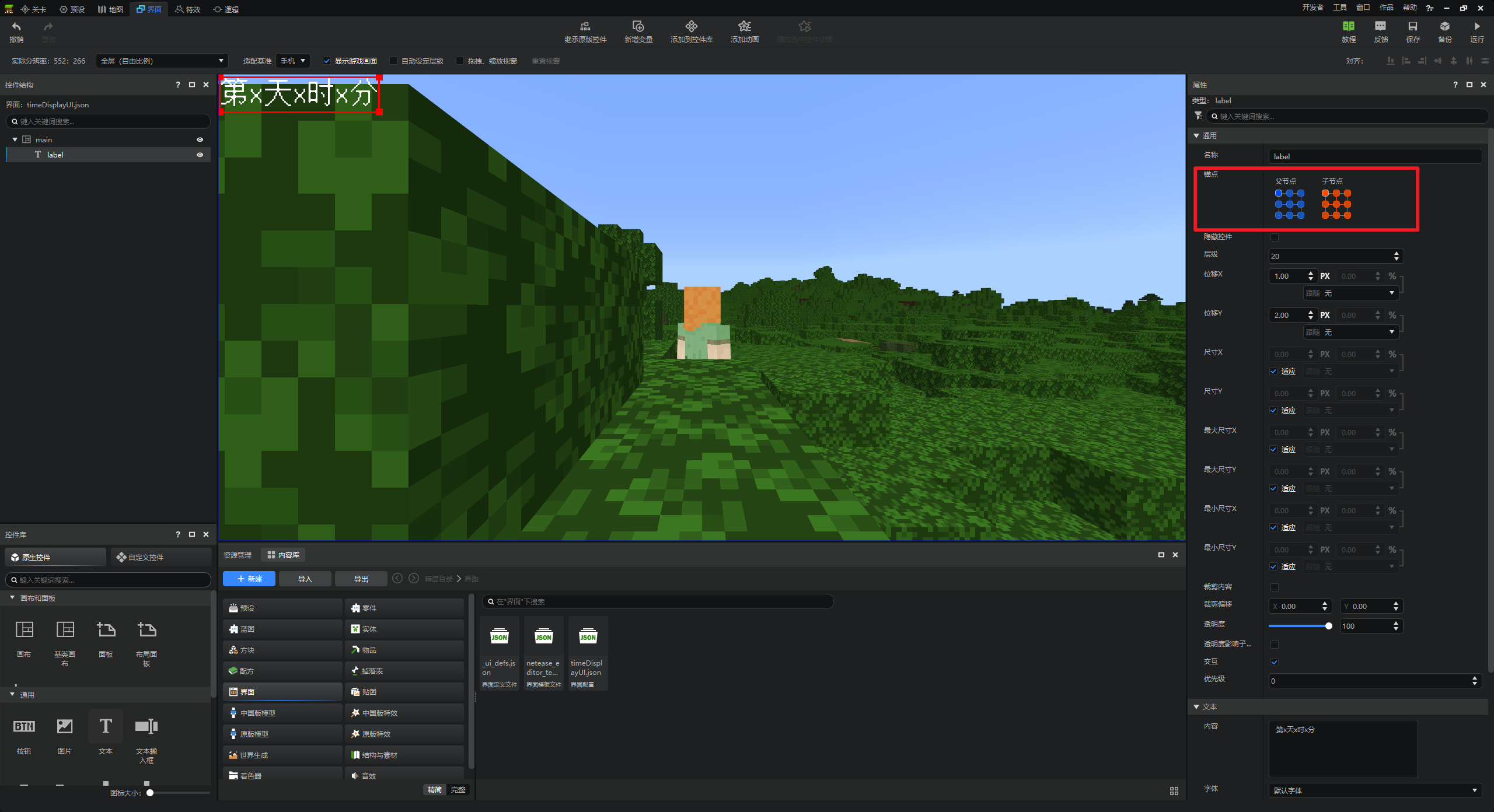Click the 新增变量 icon
The width and height of the screenshot is (1494, 812).
pos(638,26)
